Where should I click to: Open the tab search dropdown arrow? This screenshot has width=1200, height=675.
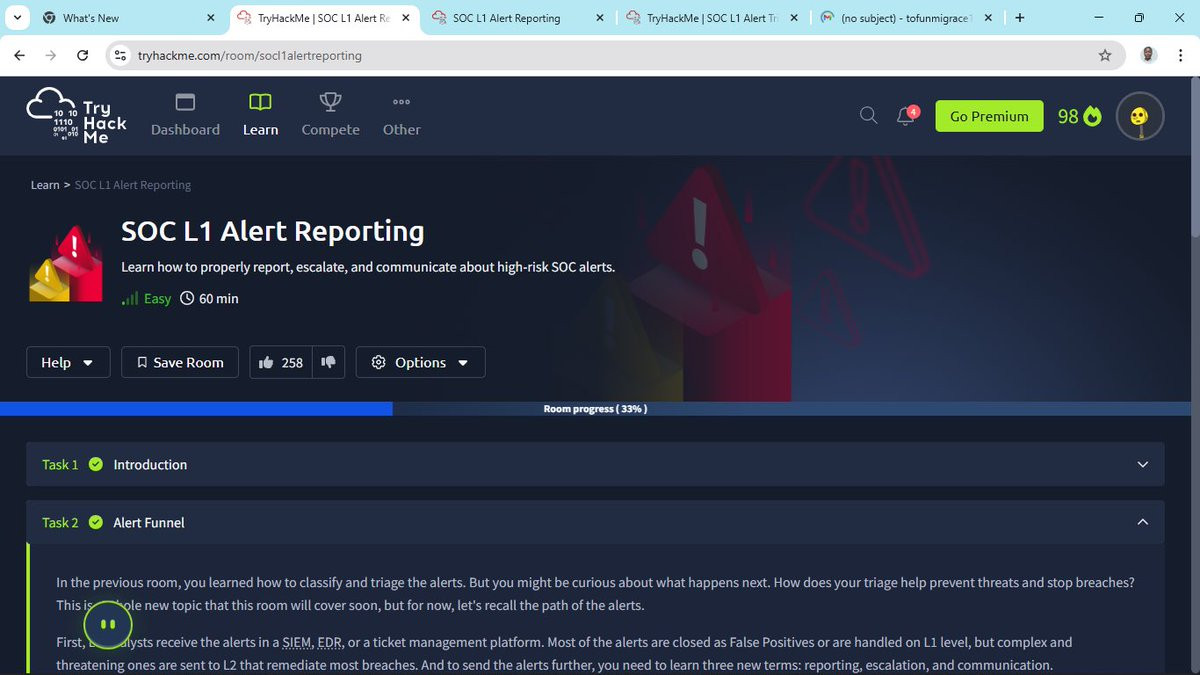[x=18, y=18]
